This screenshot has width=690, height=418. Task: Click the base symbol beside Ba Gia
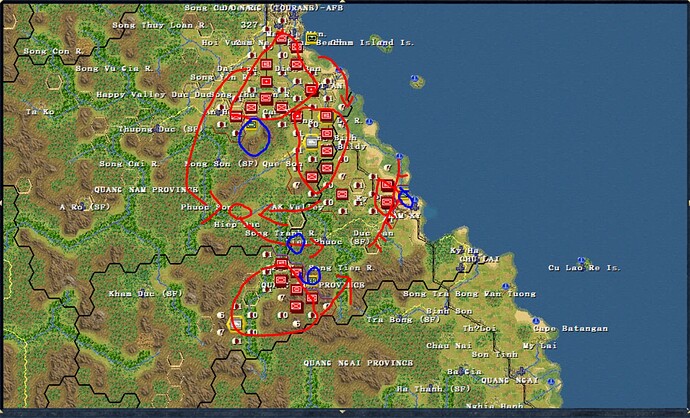(x=461, y=371)
